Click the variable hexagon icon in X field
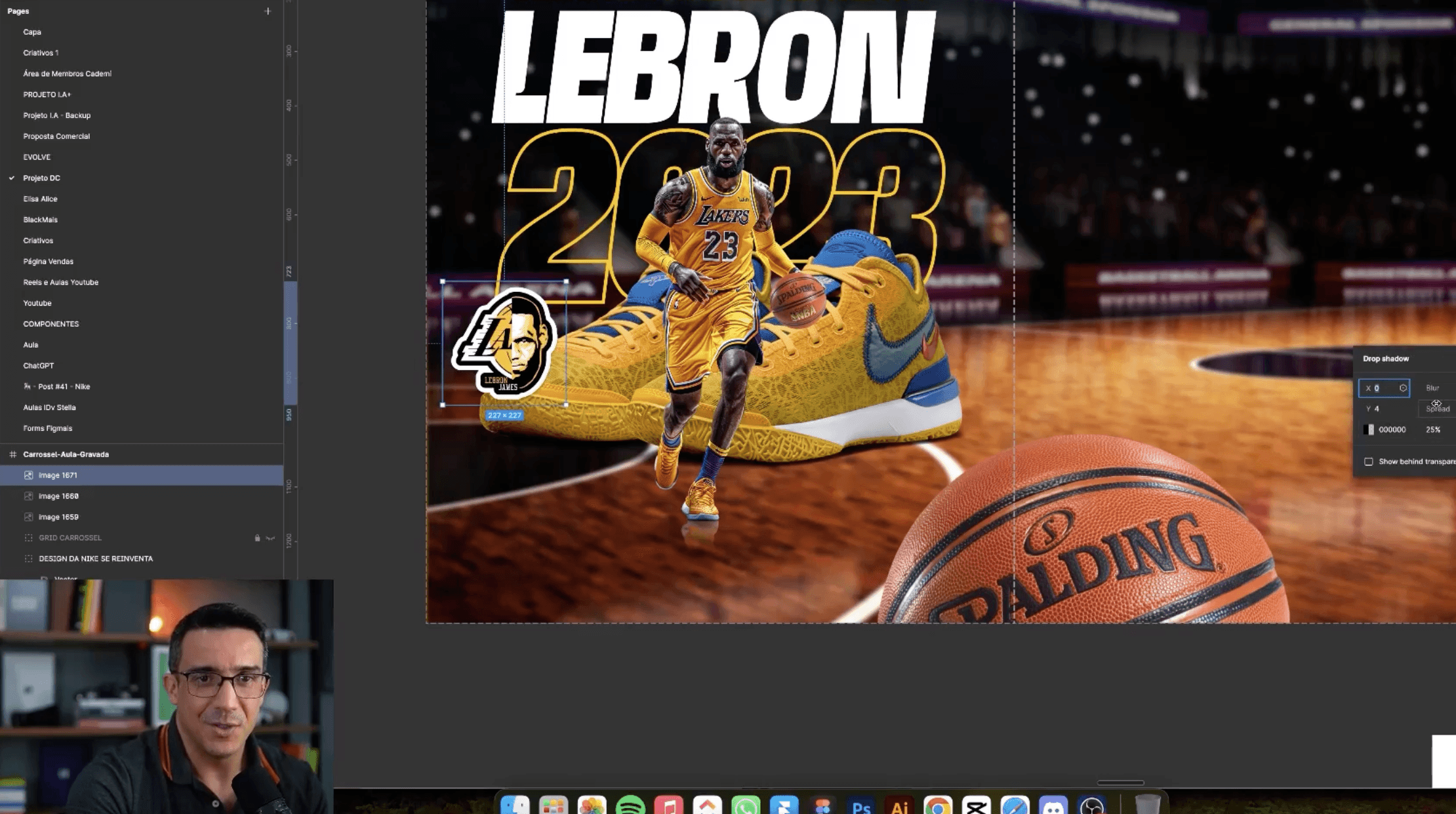Viewport: 1456px width, 814px height. [x=1403, y=388]
